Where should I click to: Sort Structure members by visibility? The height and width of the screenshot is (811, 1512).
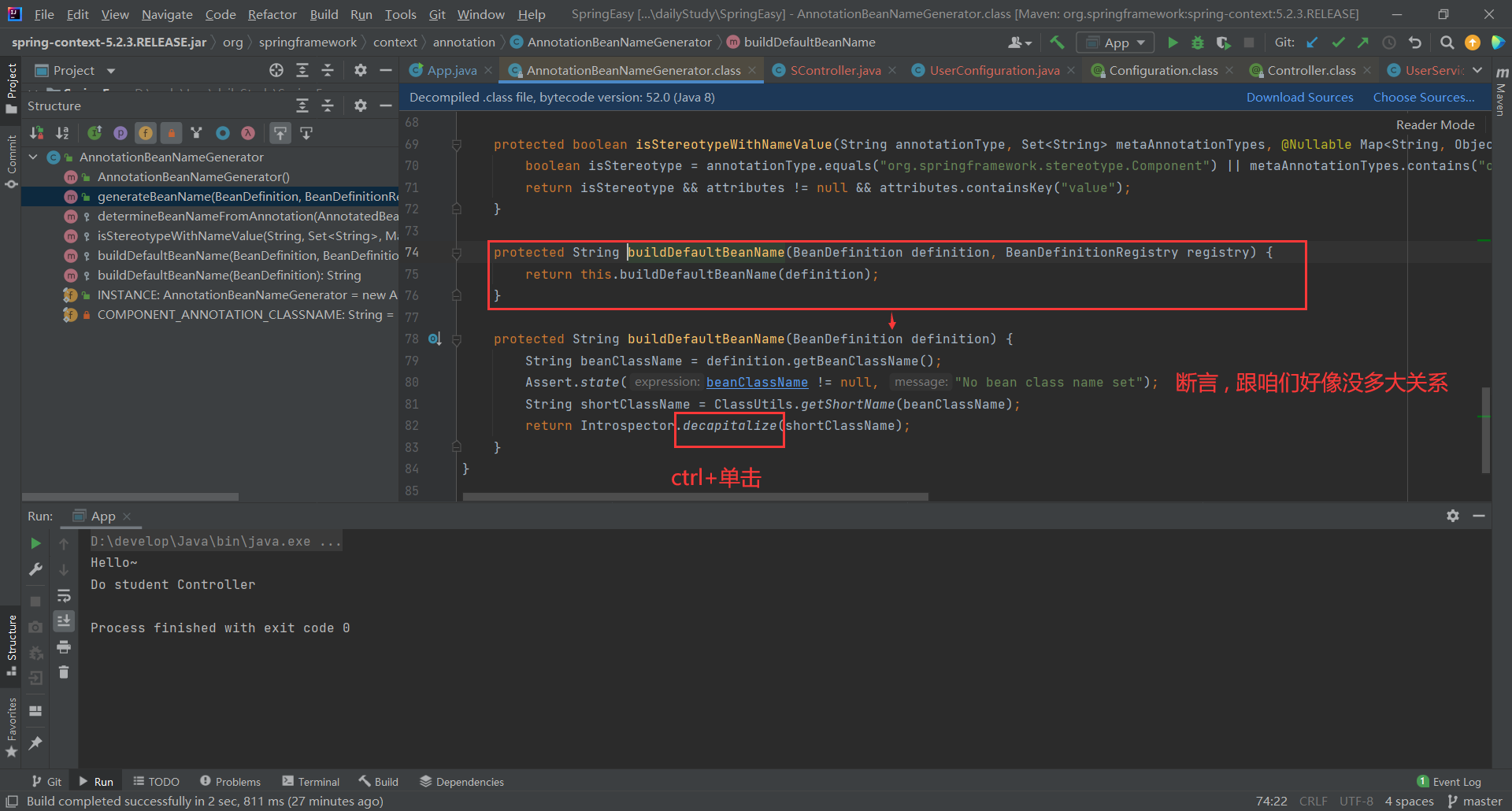coord(36,133)
